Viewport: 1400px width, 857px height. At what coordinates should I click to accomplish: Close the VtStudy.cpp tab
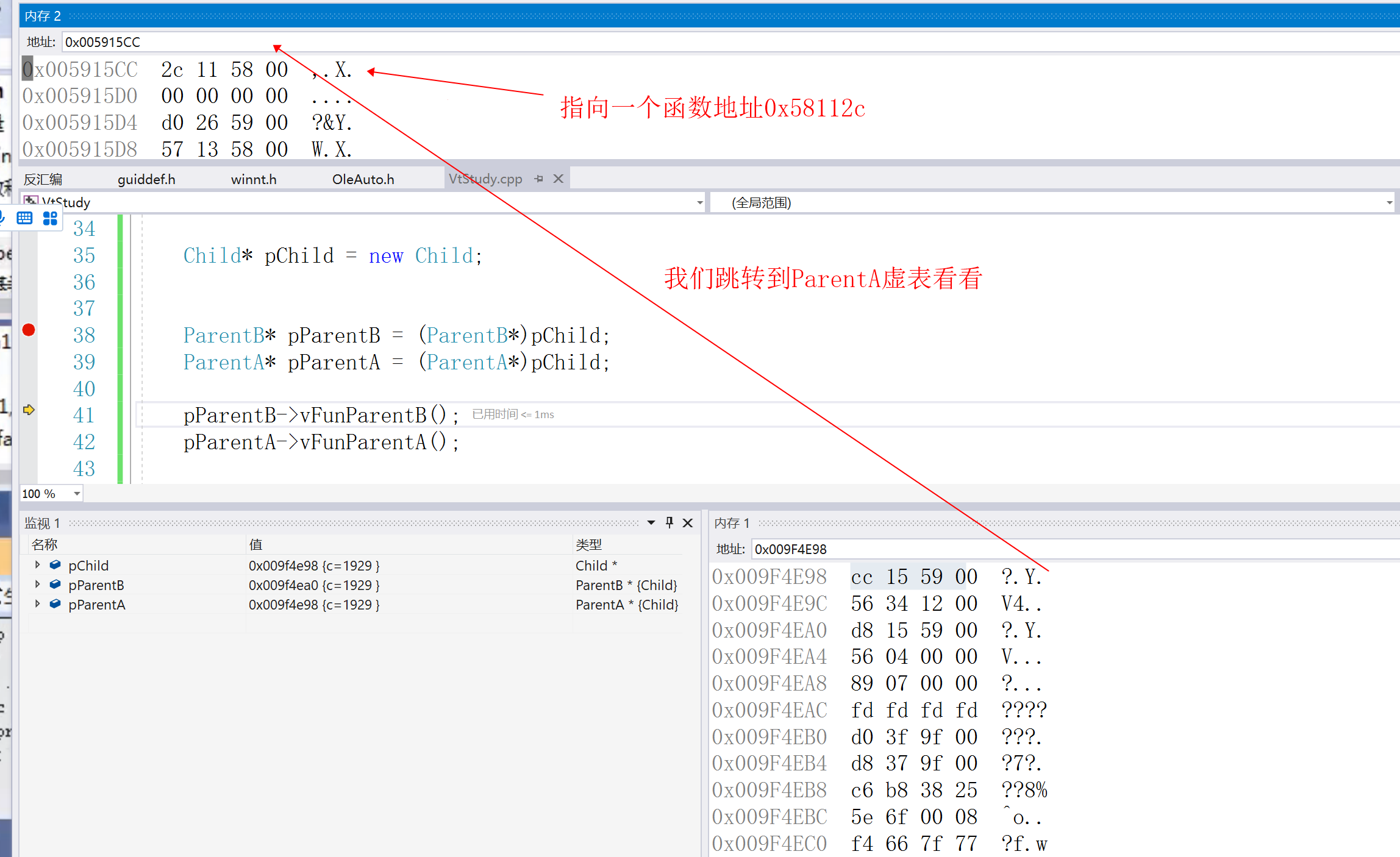tap(558, 179)
